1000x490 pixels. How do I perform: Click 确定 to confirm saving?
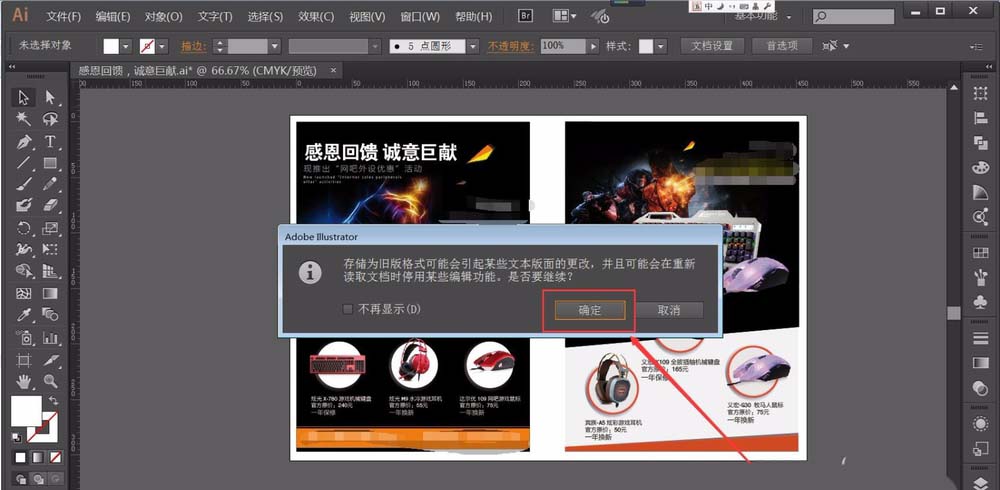tap(589, 310)
